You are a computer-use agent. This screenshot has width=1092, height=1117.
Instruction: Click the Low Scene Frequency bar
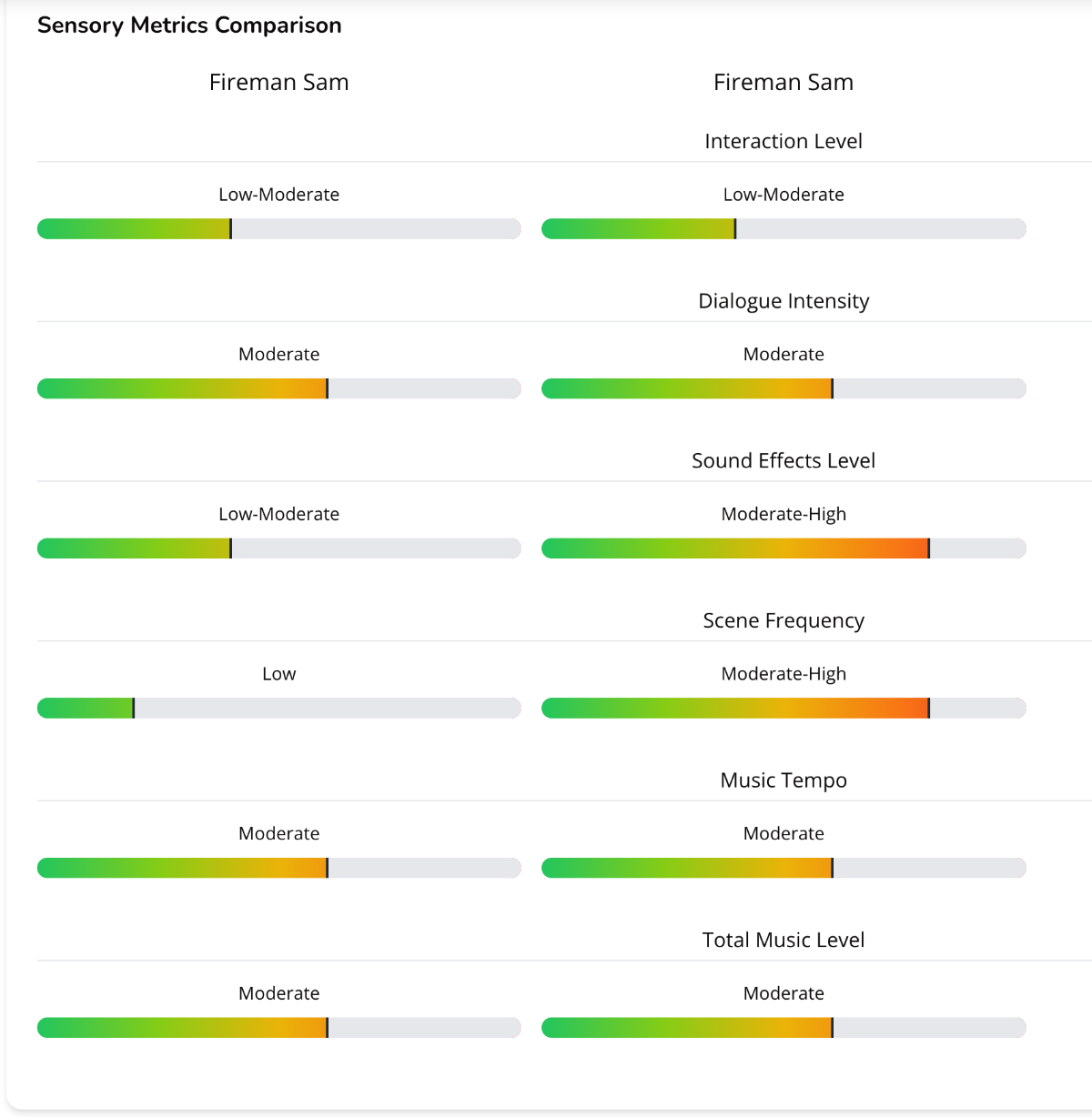point(278,709)
